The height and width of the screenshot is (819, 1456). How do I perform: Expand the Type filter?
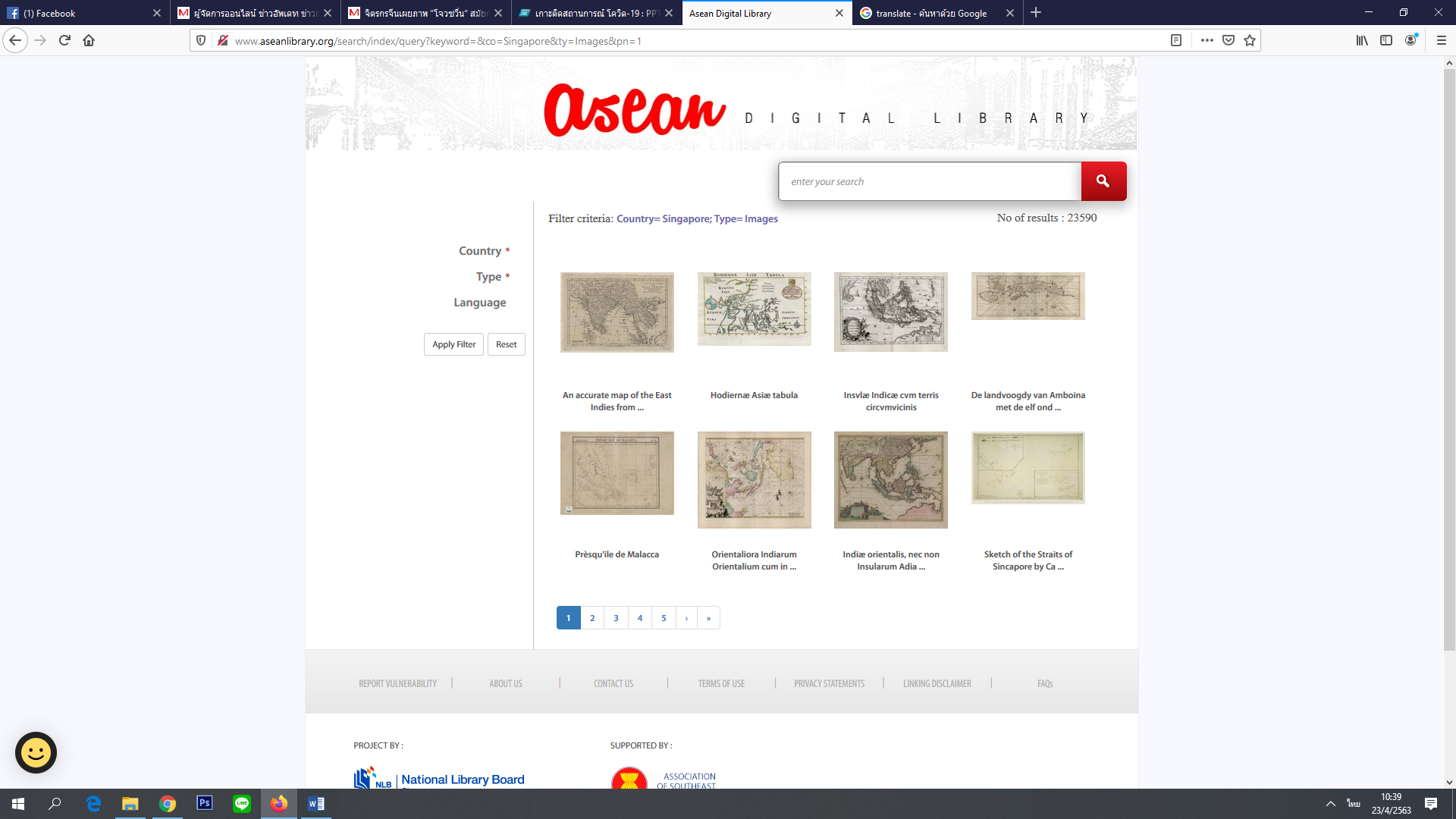click(x=488, y=277)
